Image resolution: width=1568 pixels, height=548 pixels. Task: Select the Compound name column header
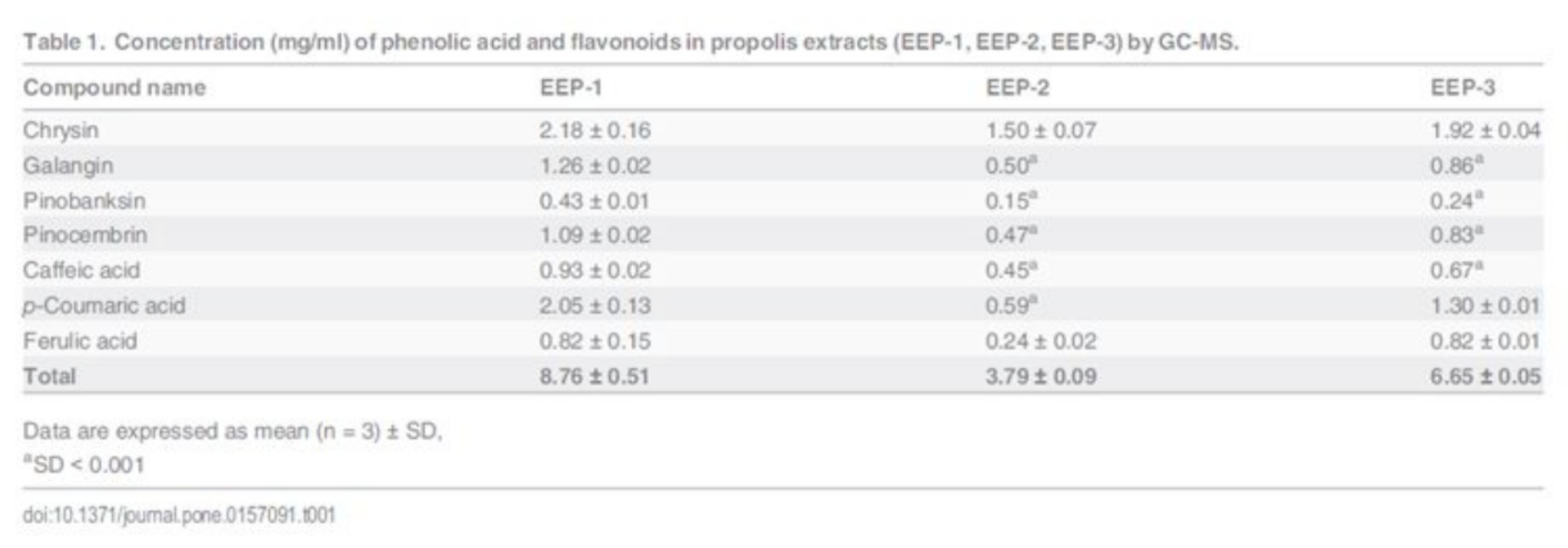click(114, 88)
